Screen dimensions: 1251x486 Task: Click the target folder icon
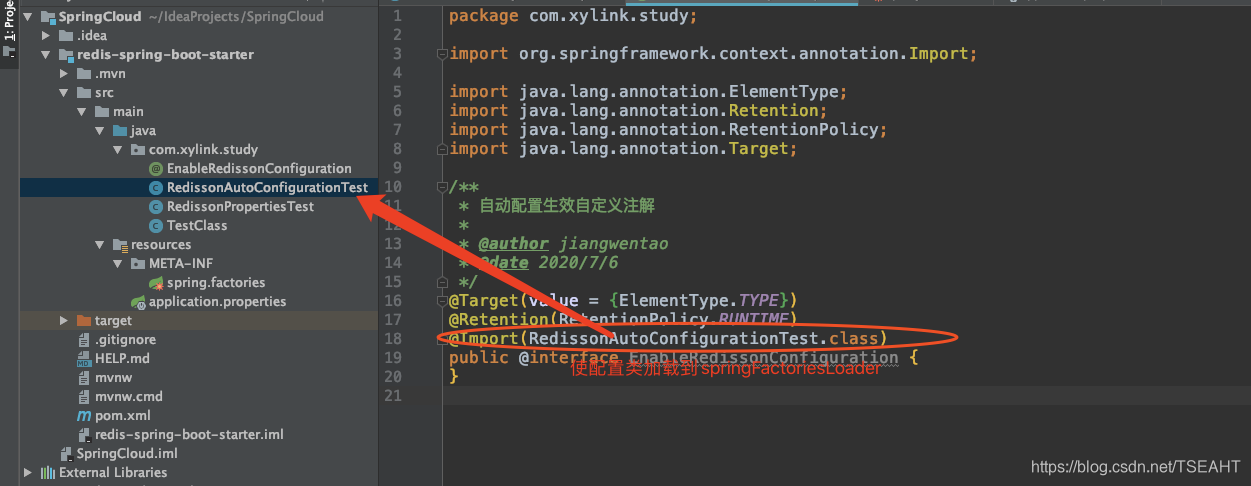tap(84, 321)
